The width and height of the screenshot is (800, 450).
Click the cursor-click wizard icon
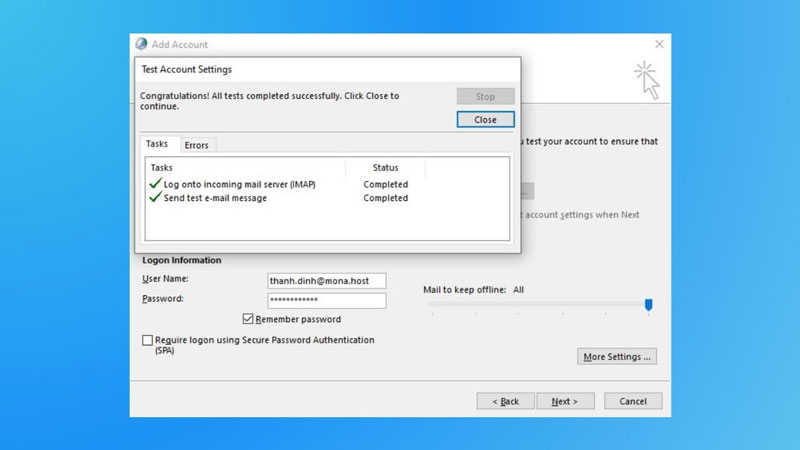pyautogui.click(x=647, y=80)
